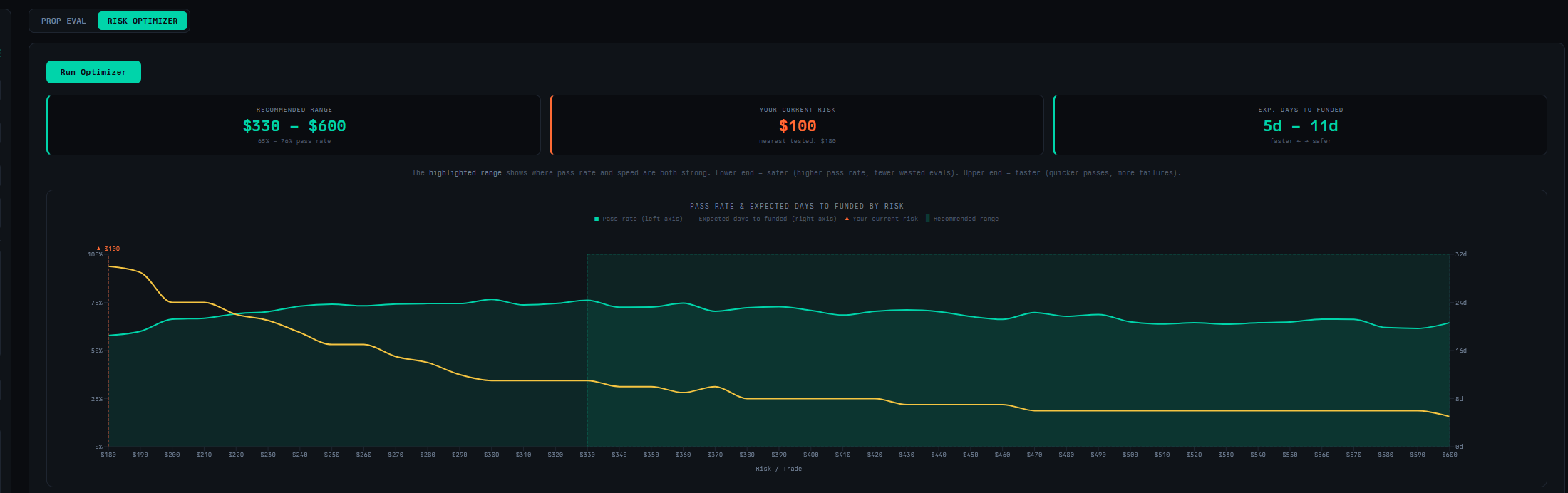Image resolution: width=1568 pixels, height=493 pixels.
Task: Click the green Pass rate legend square
Action: pyautogui.click(x=597, y=219)
